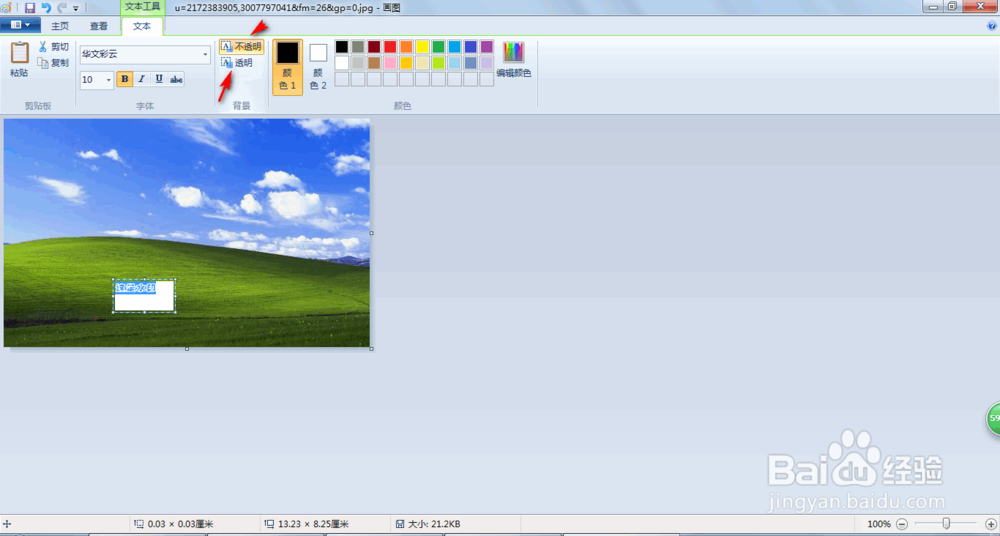
Task: Pick the blue-gray color swatch
Action: (471, 63)
